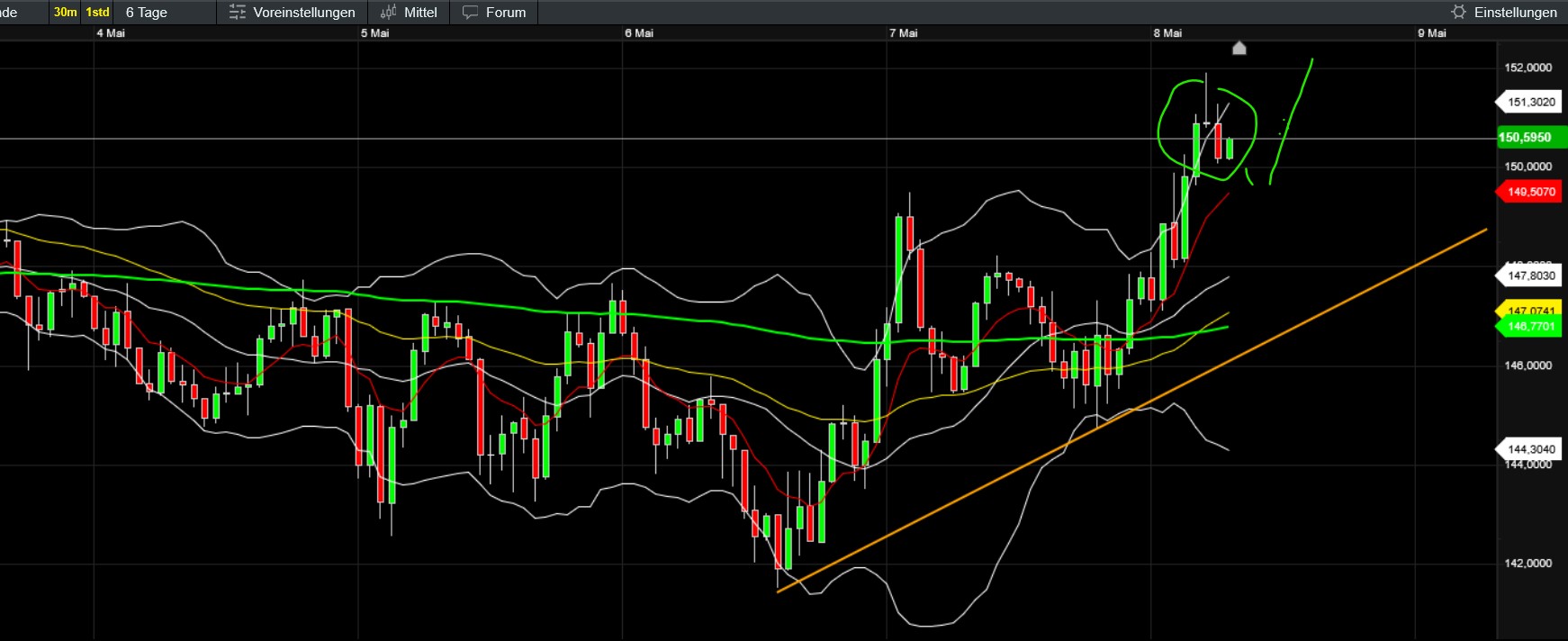Click the 6 Mai date label
This screenshot has width=1568, height=641.
click(x=639, y=33)
